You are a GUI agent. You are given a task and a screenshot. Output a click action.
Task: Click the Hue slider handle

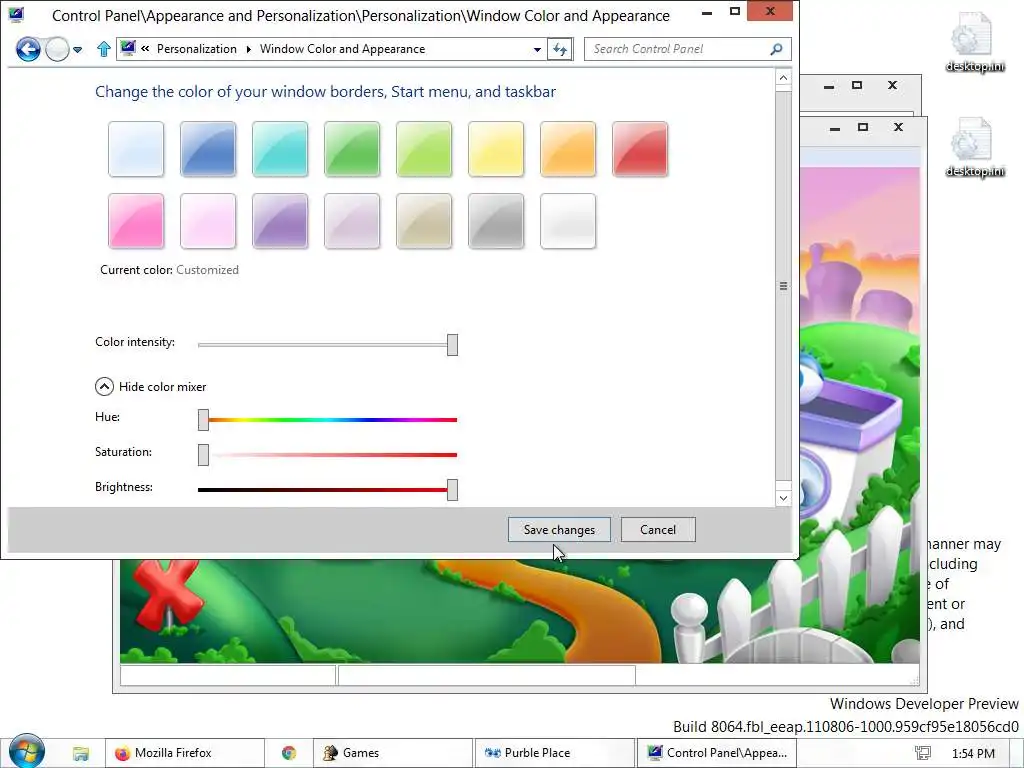[x=203, y=420]
